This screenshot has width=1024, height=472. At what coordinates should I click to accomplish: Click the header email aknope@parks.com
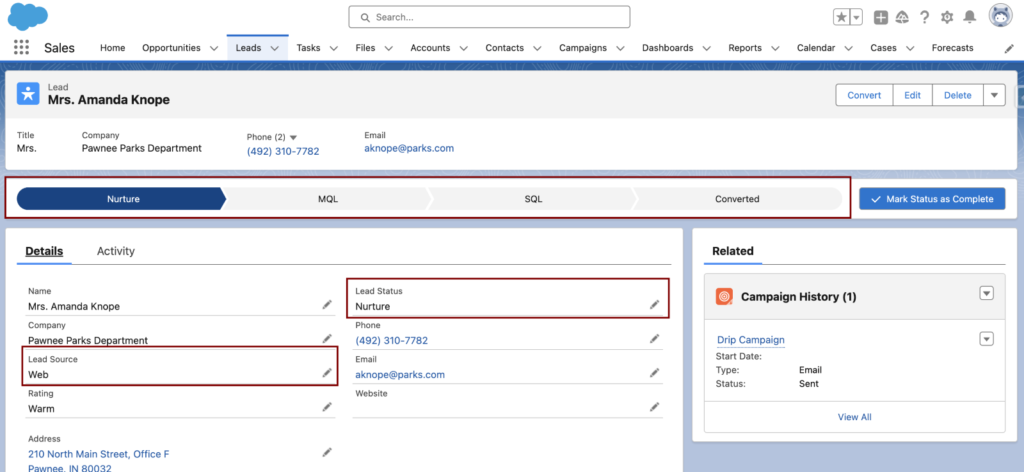coord(409,148)
